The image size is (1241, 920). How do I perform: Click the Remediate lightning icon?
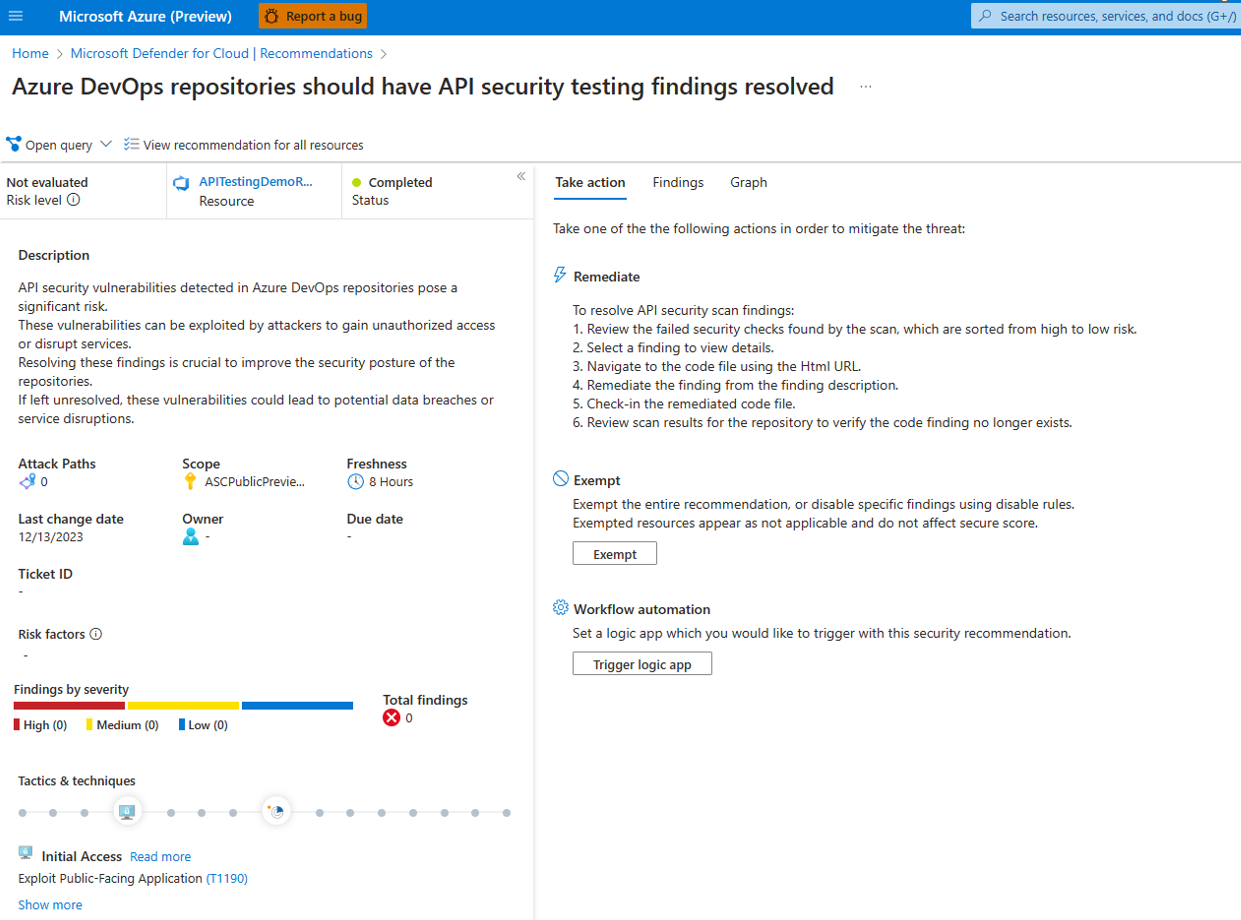[559, 274]
